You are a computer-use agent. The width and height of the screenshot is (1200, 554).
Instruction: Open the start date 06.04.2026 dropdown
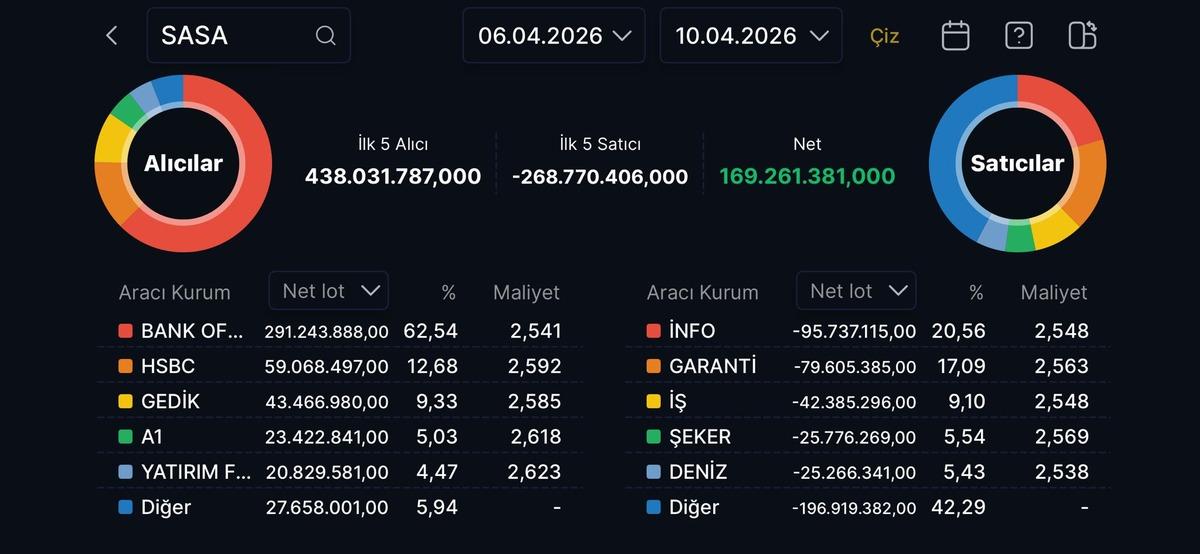[x=554, y=36]
